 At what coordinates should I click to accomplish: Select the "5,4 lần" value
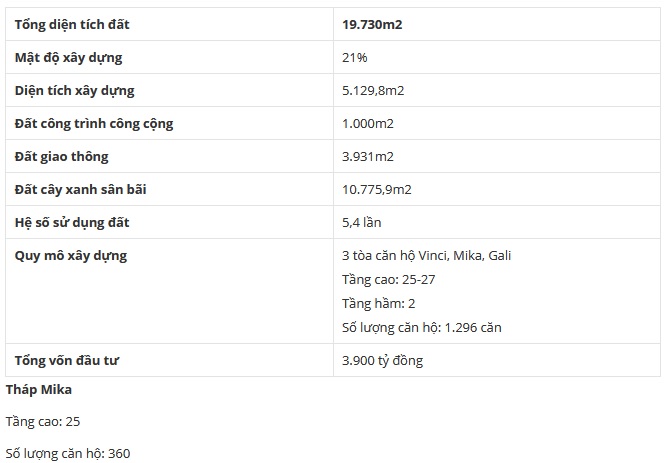coord(362,222)
